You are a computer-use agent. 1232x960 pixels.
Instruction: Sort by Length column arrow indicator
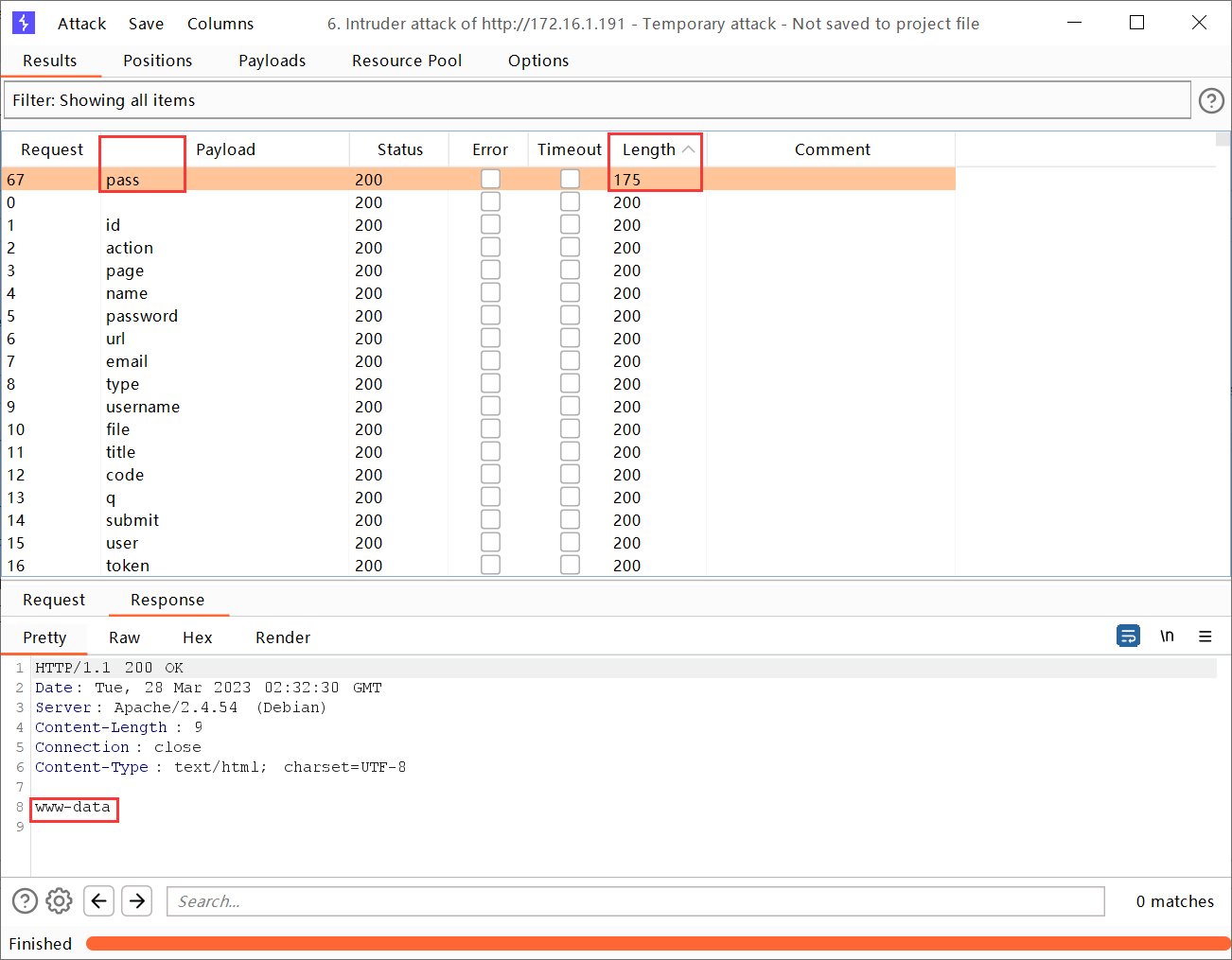[688, 149]
